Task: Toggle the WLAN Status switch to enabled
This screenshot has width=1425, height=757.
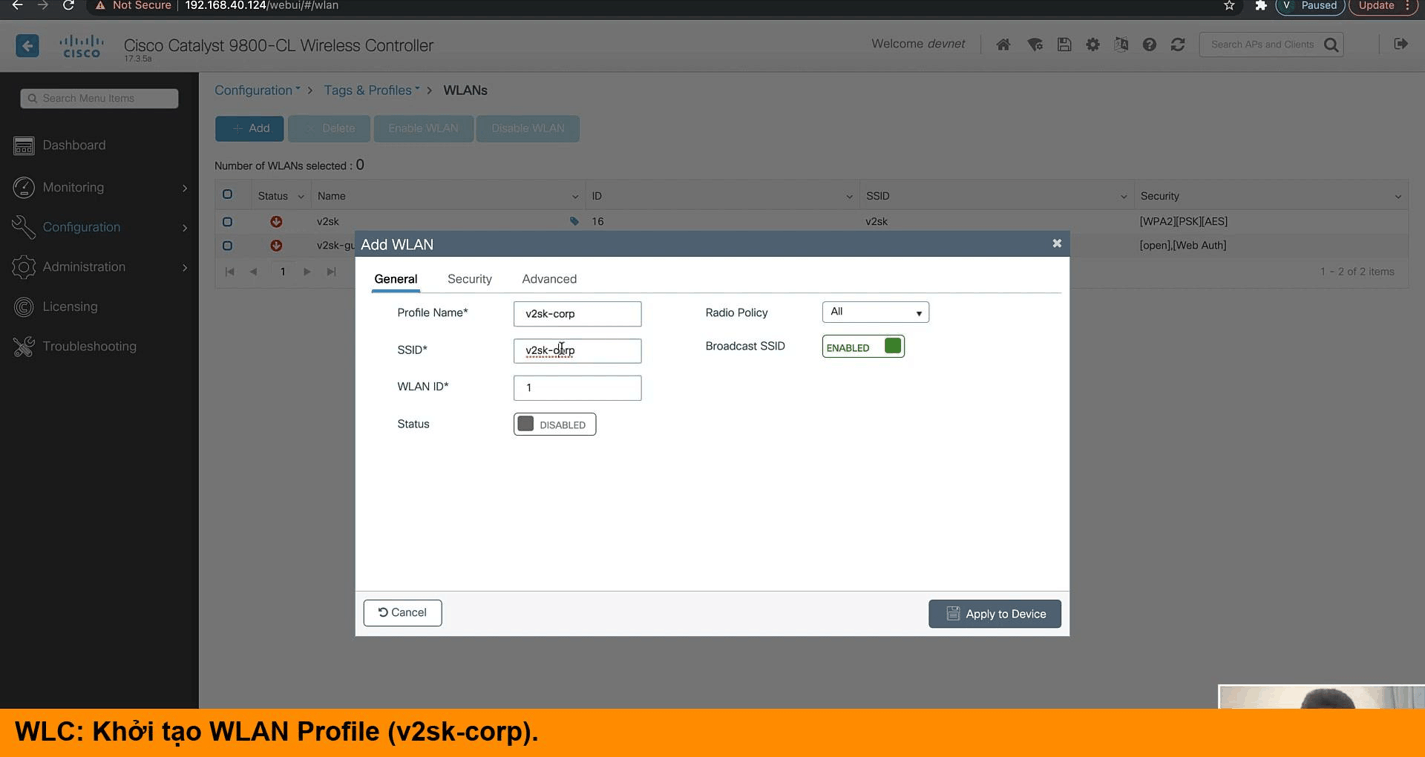Action: pyautogui.click(x=555, y=424)
